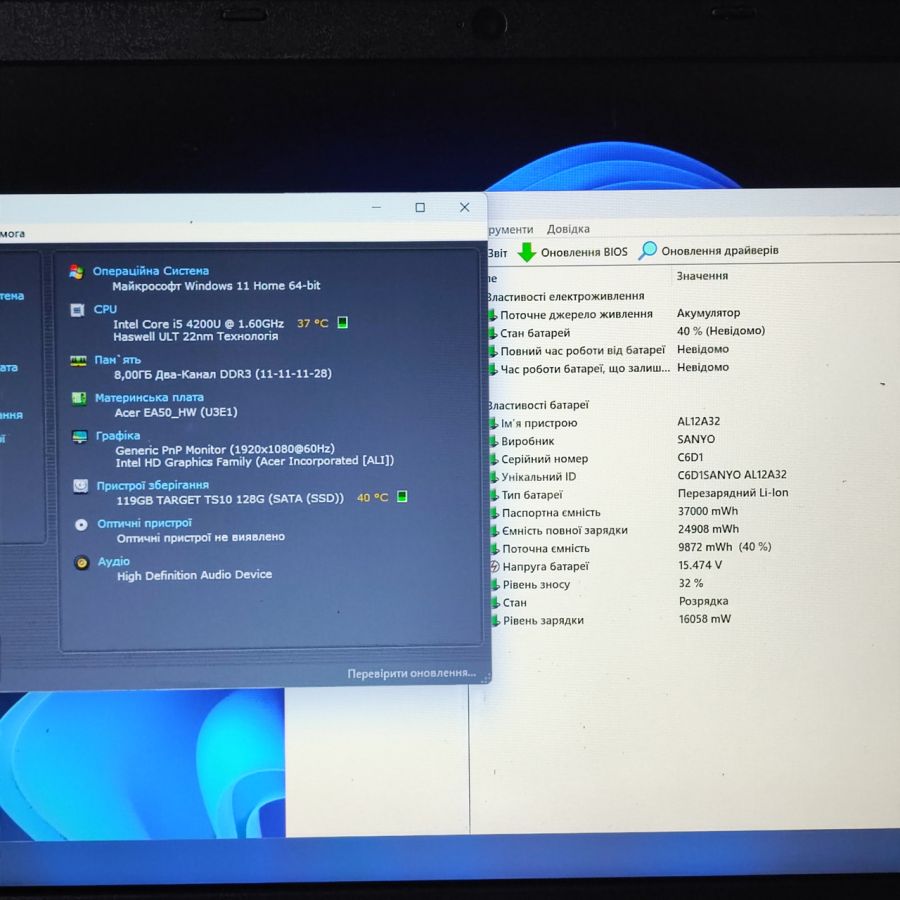Click 8,00ГБ Два-Канал DDR3 text
The height and width of the screenshot is (900, 900).
coord(223,374)
